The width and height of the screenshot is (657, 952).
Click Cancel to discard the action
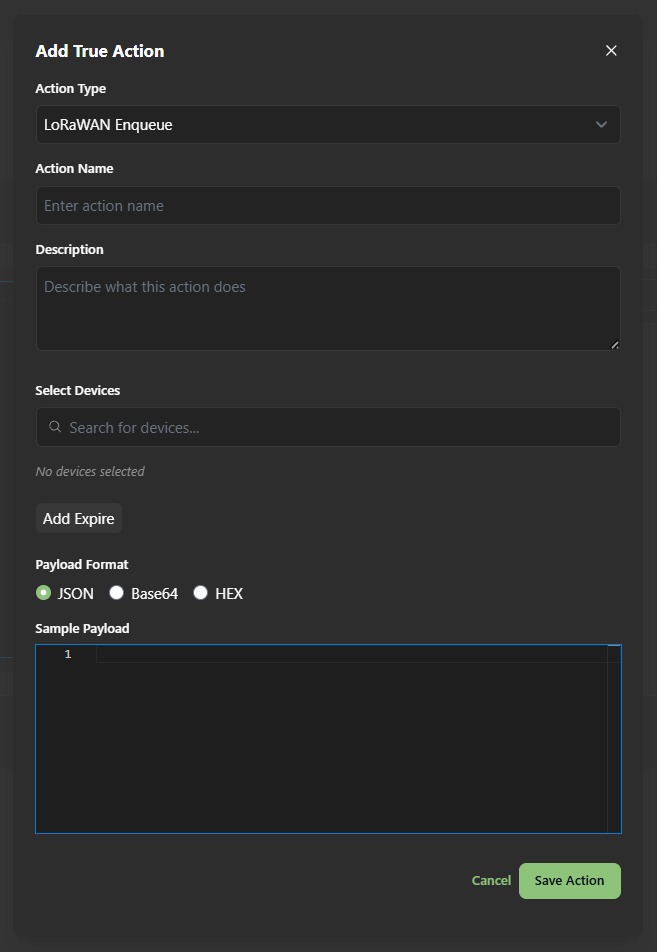pos(491,880)
